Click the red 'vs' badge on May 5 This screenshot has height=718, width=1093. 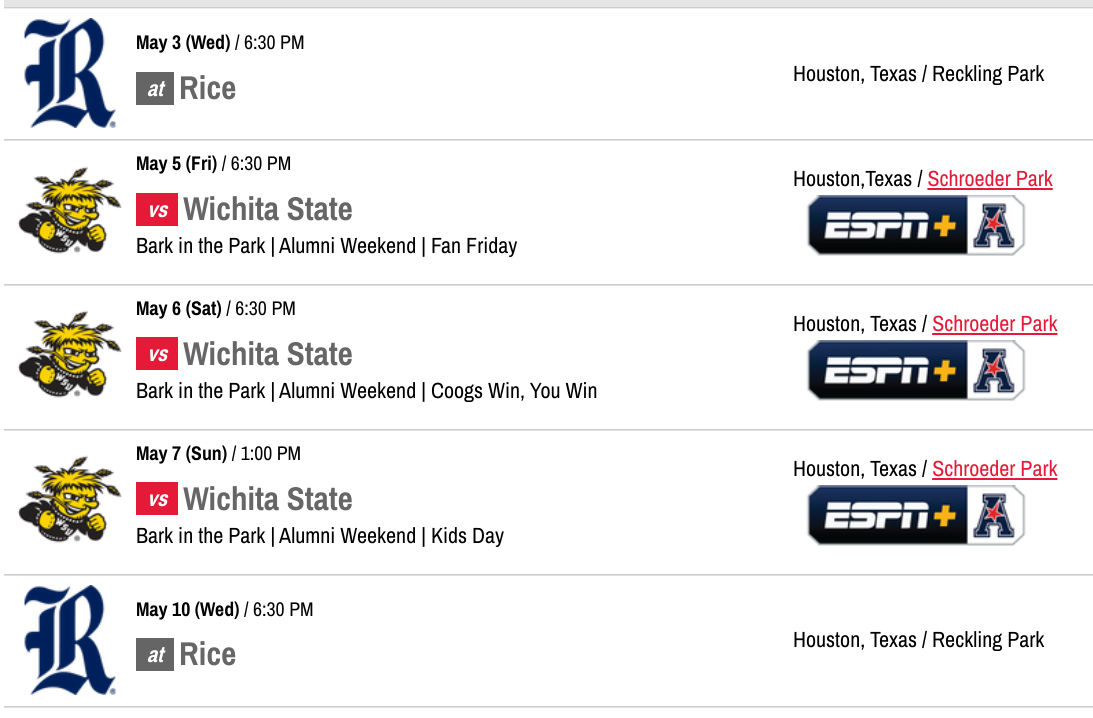pos(157,210)
